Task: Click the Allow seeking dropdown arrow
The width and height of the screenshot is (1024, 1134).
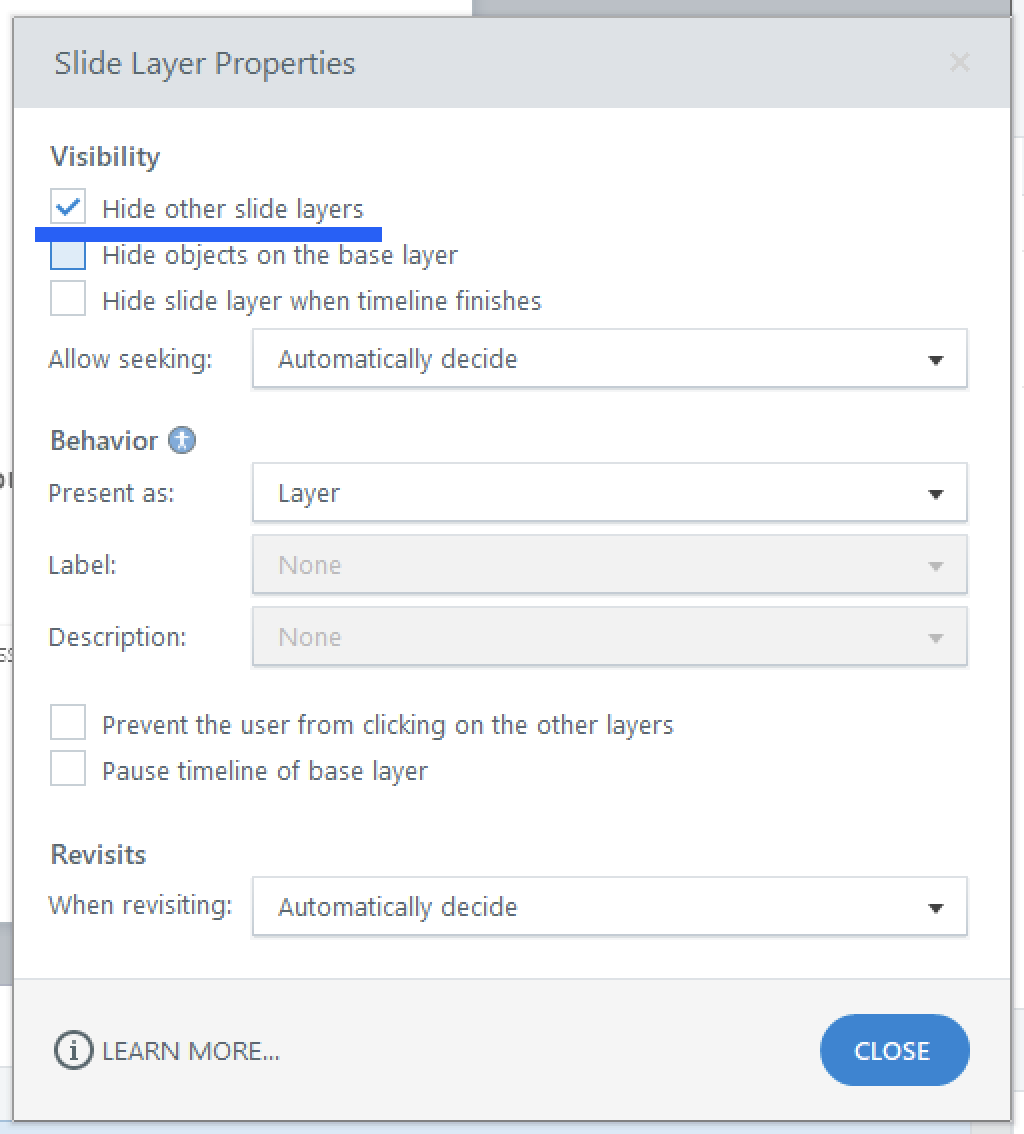Action: pyautogui.click(x=936, y=360)
